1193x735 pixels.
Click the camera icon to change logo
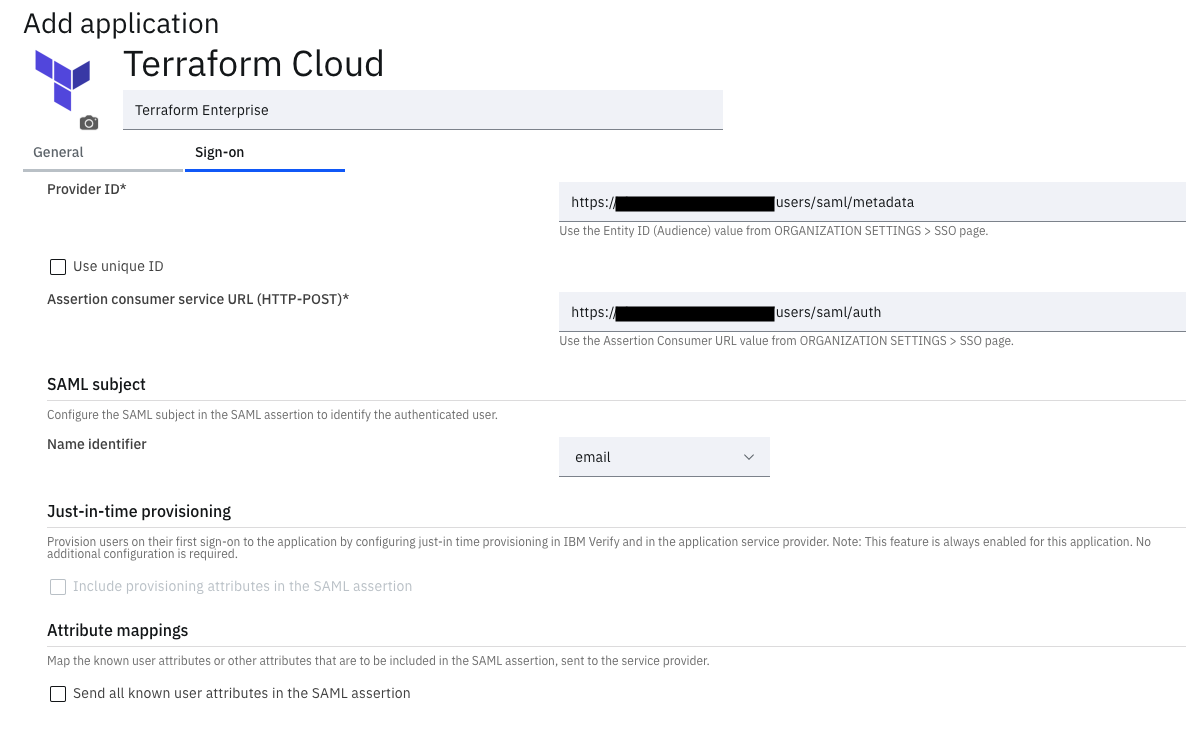click(x=89, y=122)
